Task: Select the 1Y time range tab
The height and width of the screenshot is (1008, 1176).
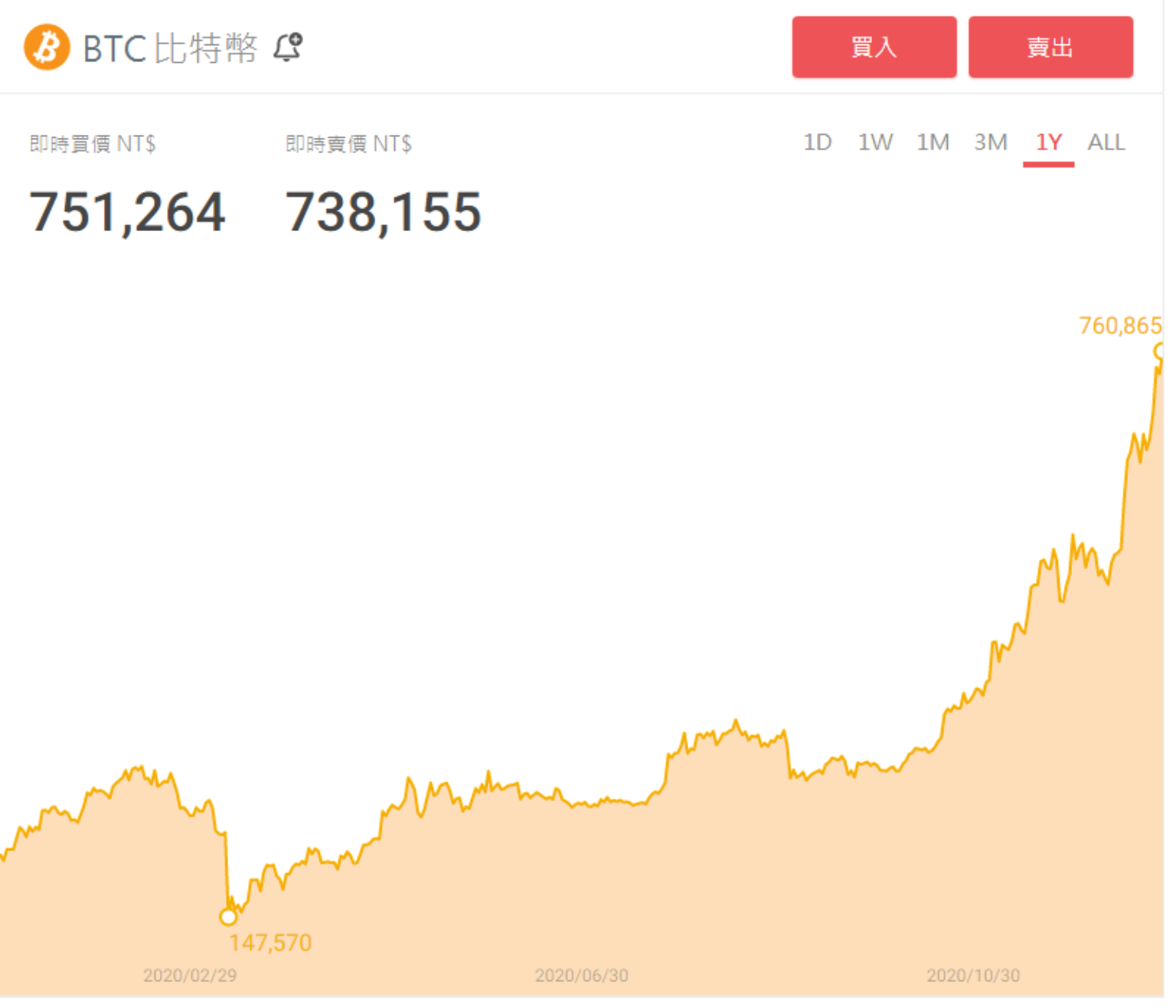Action: coord(1048,142)
